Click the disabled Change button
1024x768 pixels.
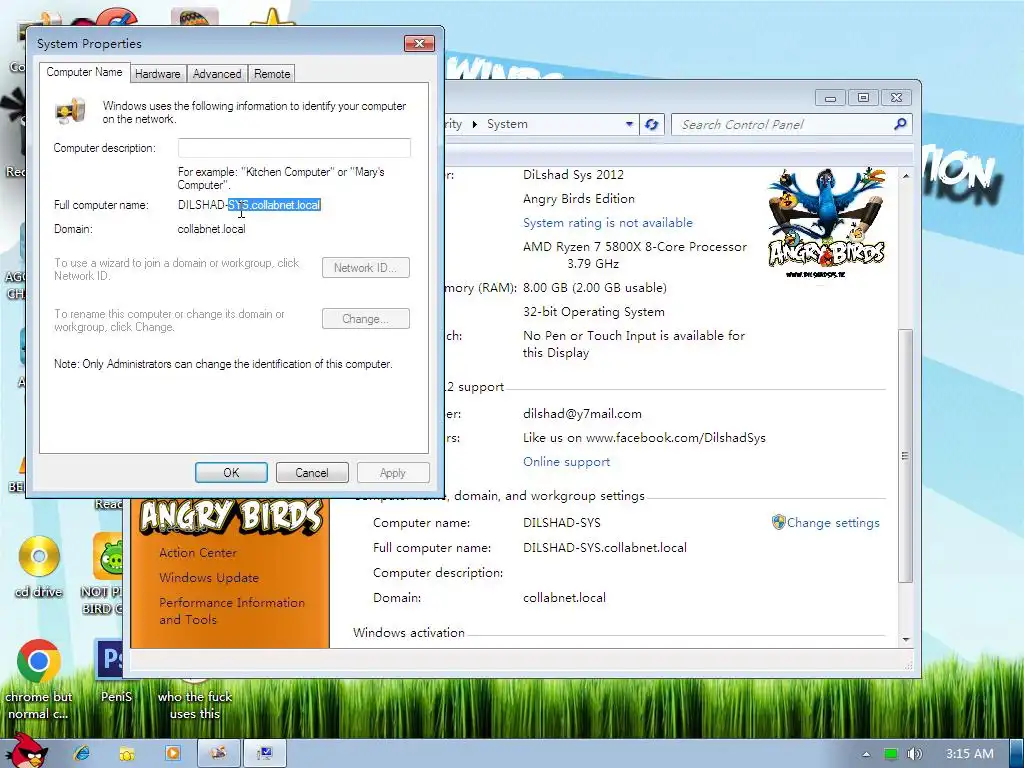tap(366, 319)
